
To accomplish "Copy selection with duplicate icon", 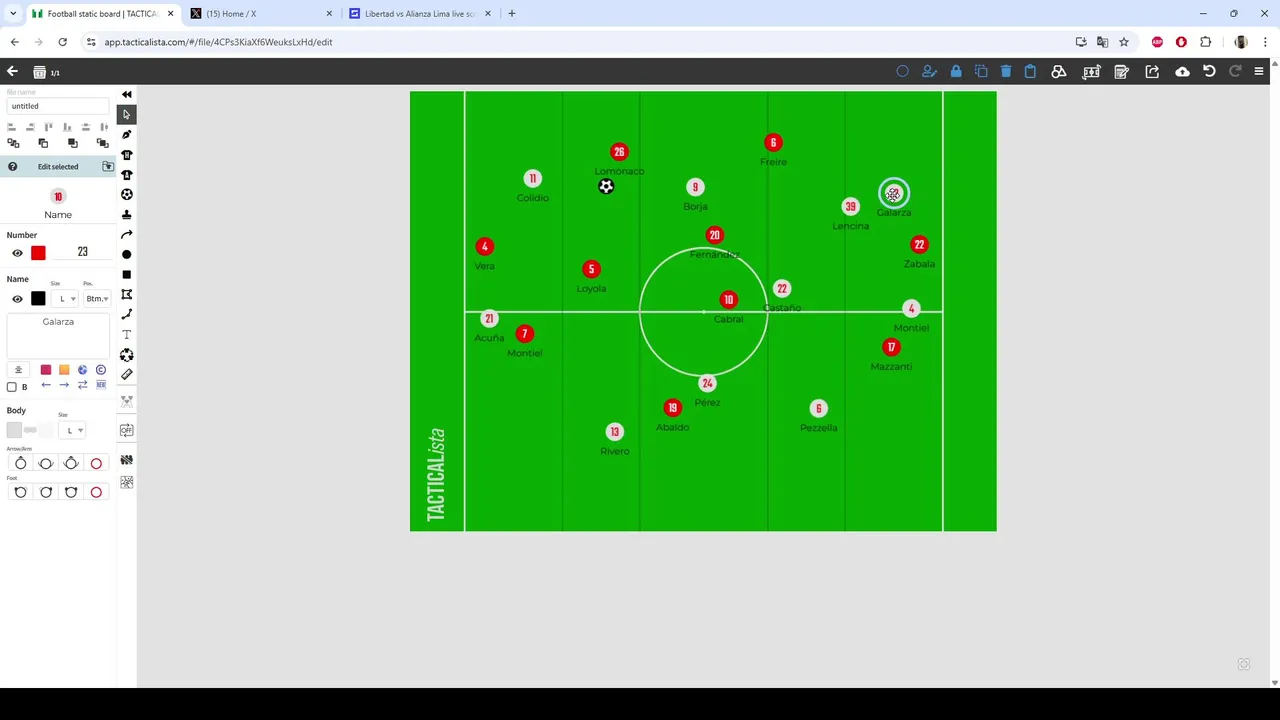I will pyautogui.click(x=981, y=72).
